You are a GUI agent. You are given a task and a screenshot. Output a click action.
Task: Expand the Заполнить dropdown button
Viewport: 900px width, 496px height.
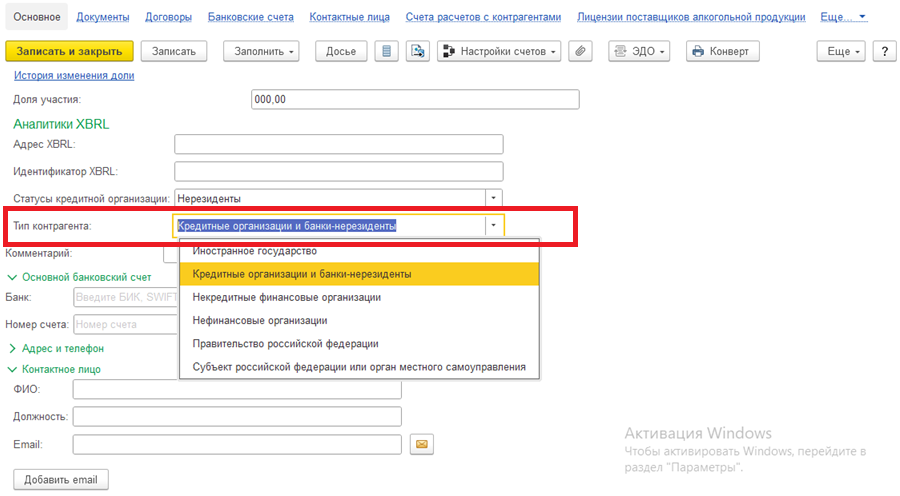tap(260, 51)
